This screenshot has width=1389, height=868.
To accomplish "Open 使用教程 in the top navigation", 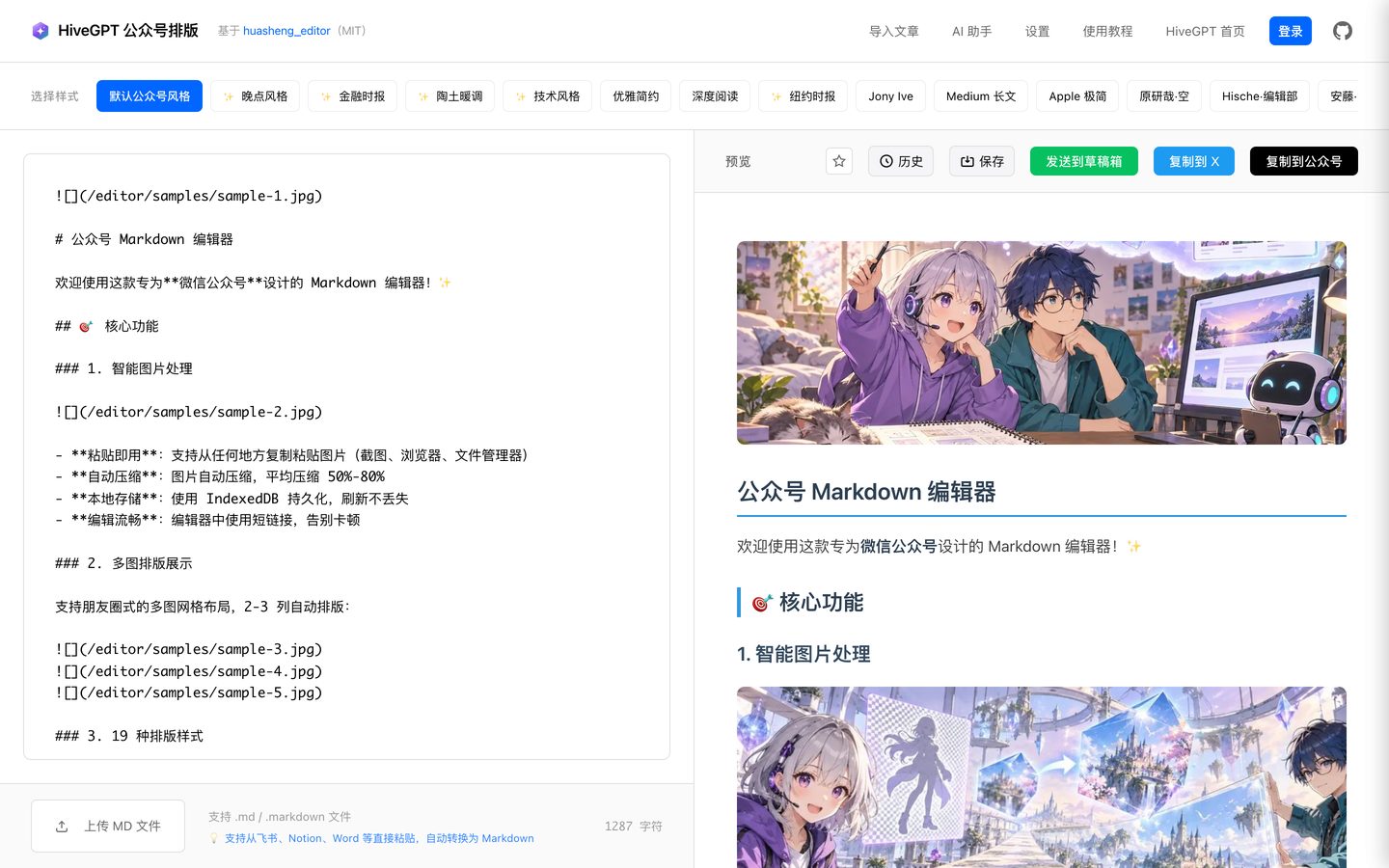I will 1107,31.
